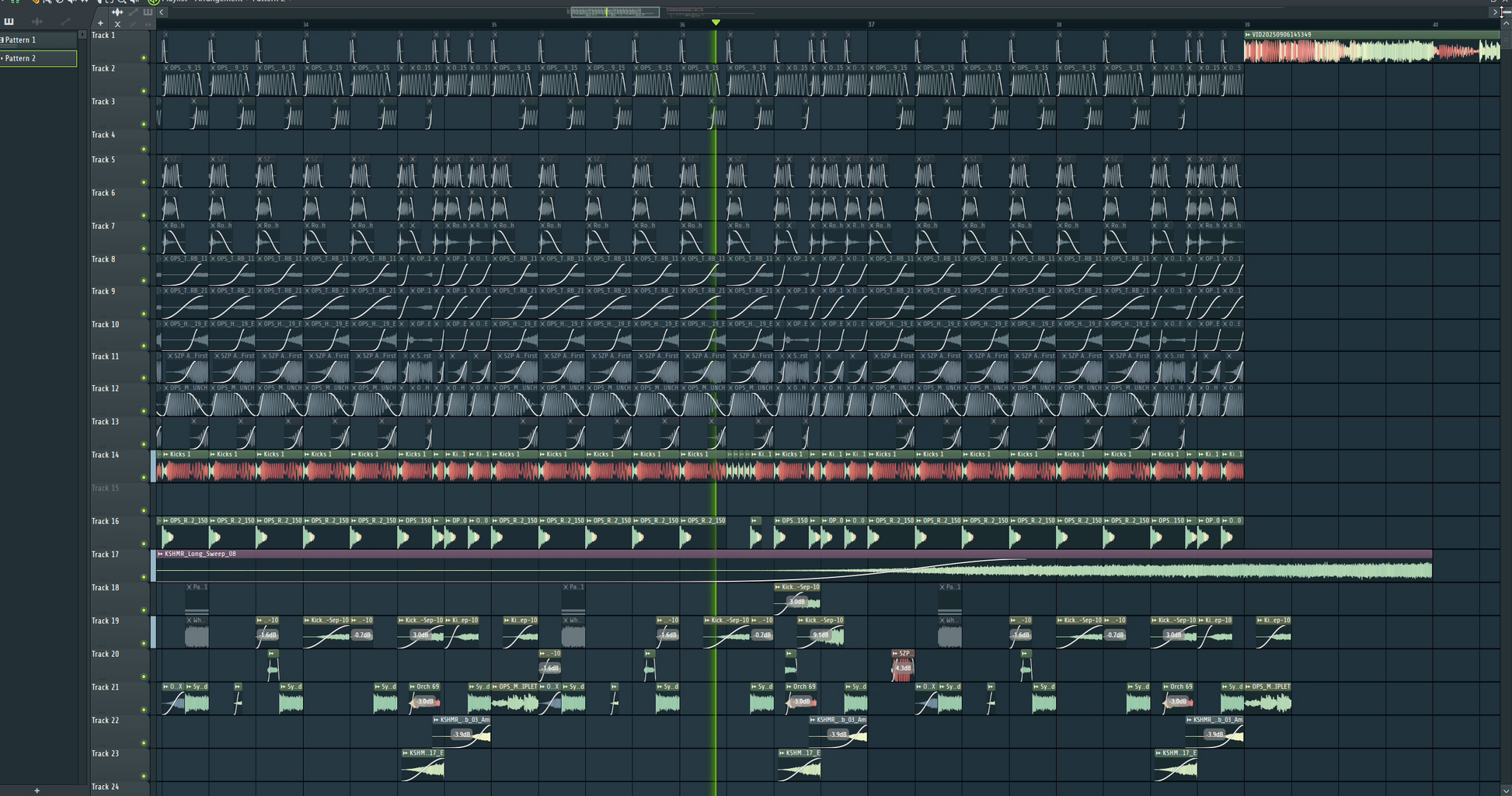
Task: Click the up chevron above the vertical scrollbar
Action: (1505, 23)
